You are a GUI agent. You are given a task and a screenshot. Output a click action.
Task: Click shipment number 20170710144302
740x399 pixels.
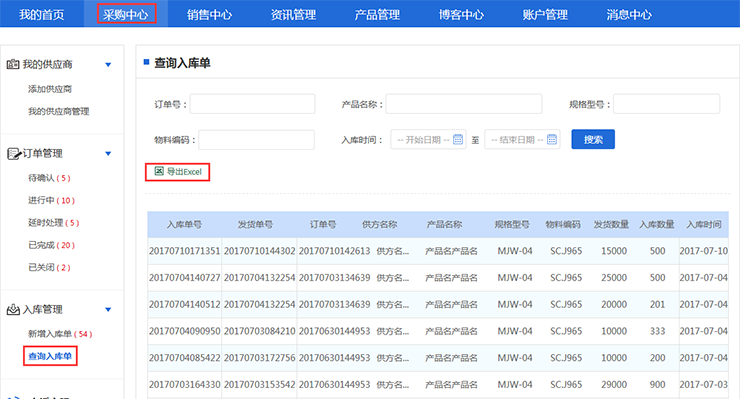tap(260, 251)
